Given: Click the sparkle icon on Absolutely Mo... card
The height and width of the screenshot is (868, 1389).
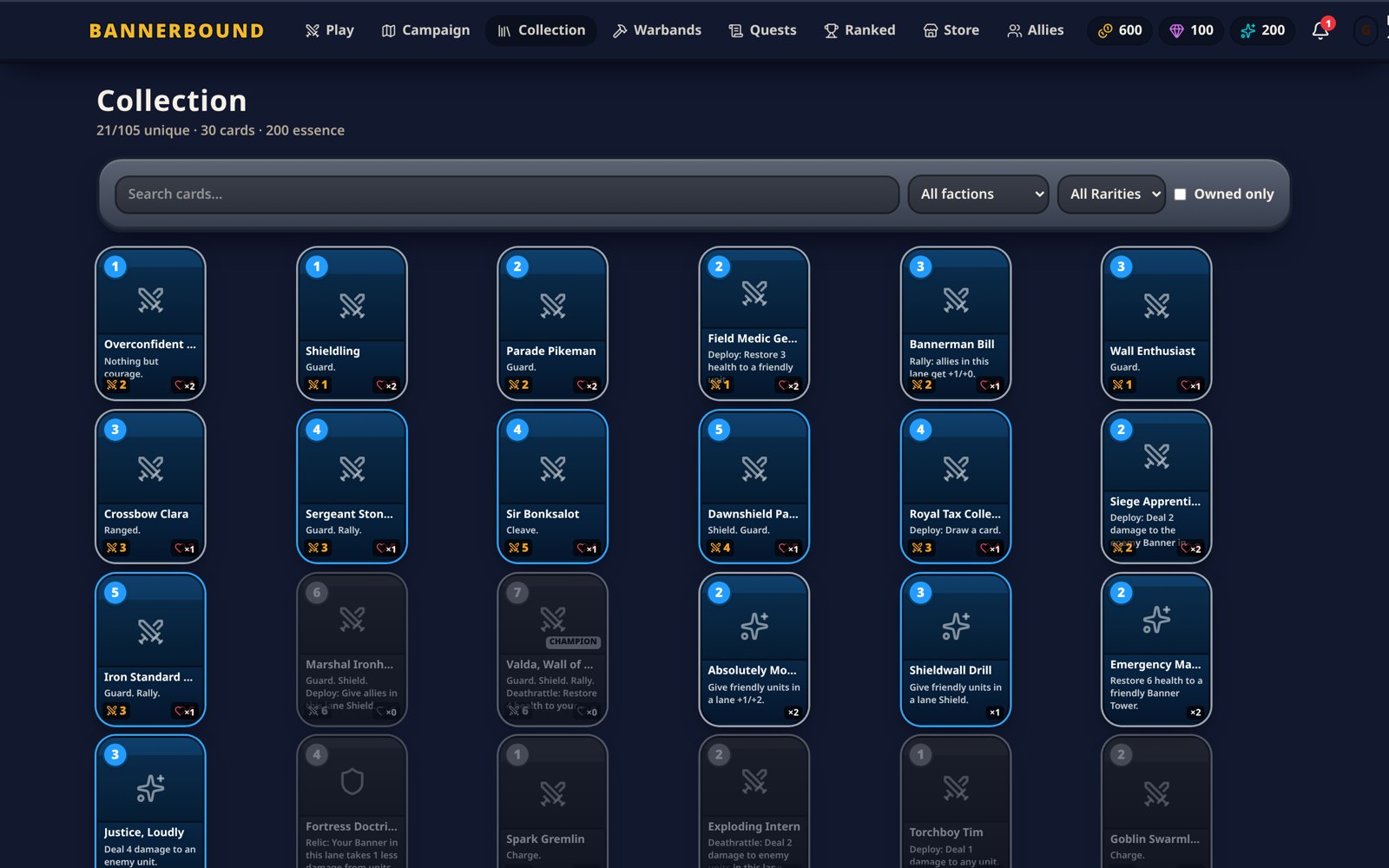Looking at the screenshot, I should 754,626.
